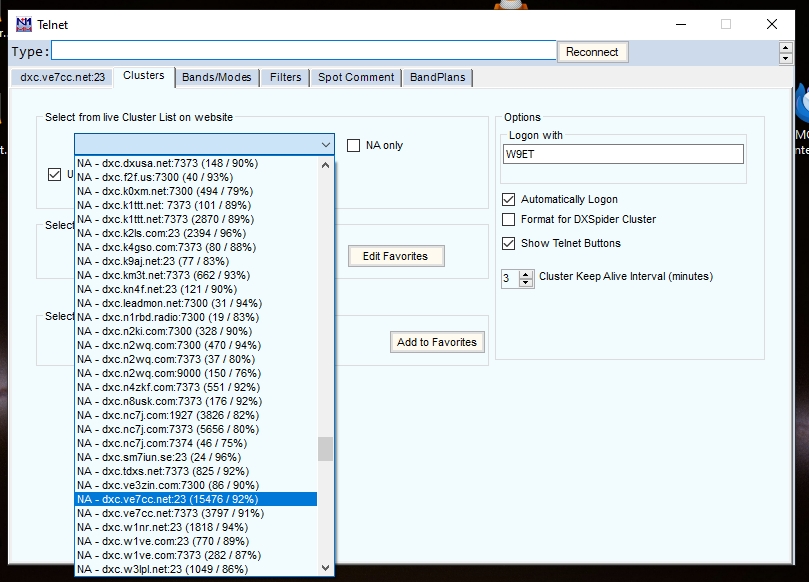Enable the NA only checkbox
The image size is (809, 582).
click(354, 145)
